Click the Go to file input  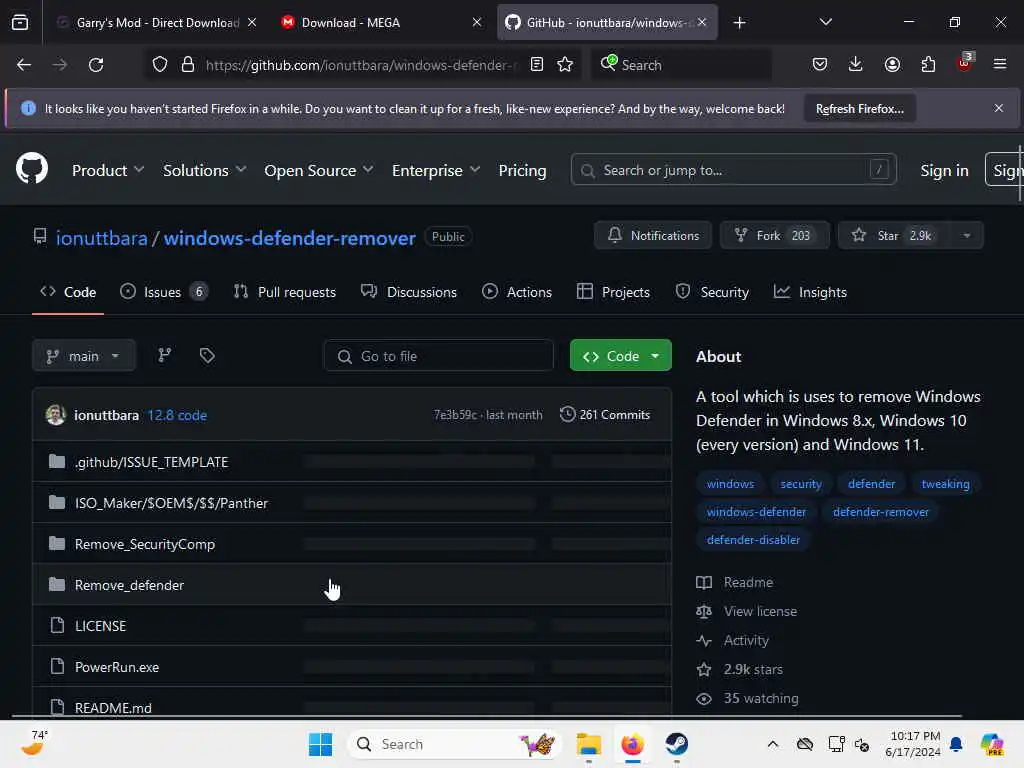point(438,355)
